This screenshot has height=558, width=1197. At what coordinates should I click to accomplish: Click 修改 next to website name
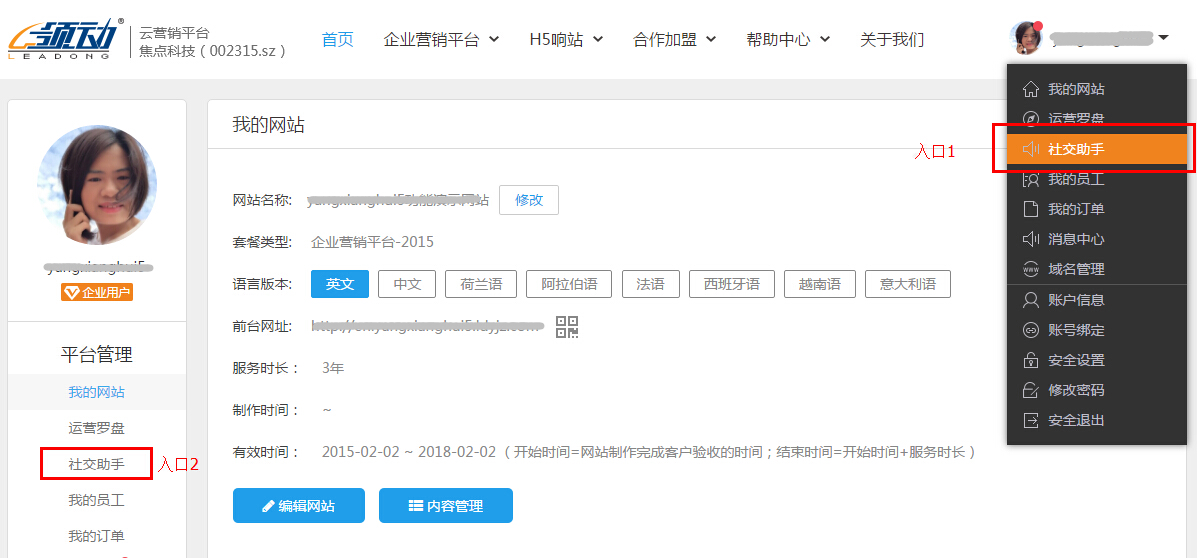528,200
